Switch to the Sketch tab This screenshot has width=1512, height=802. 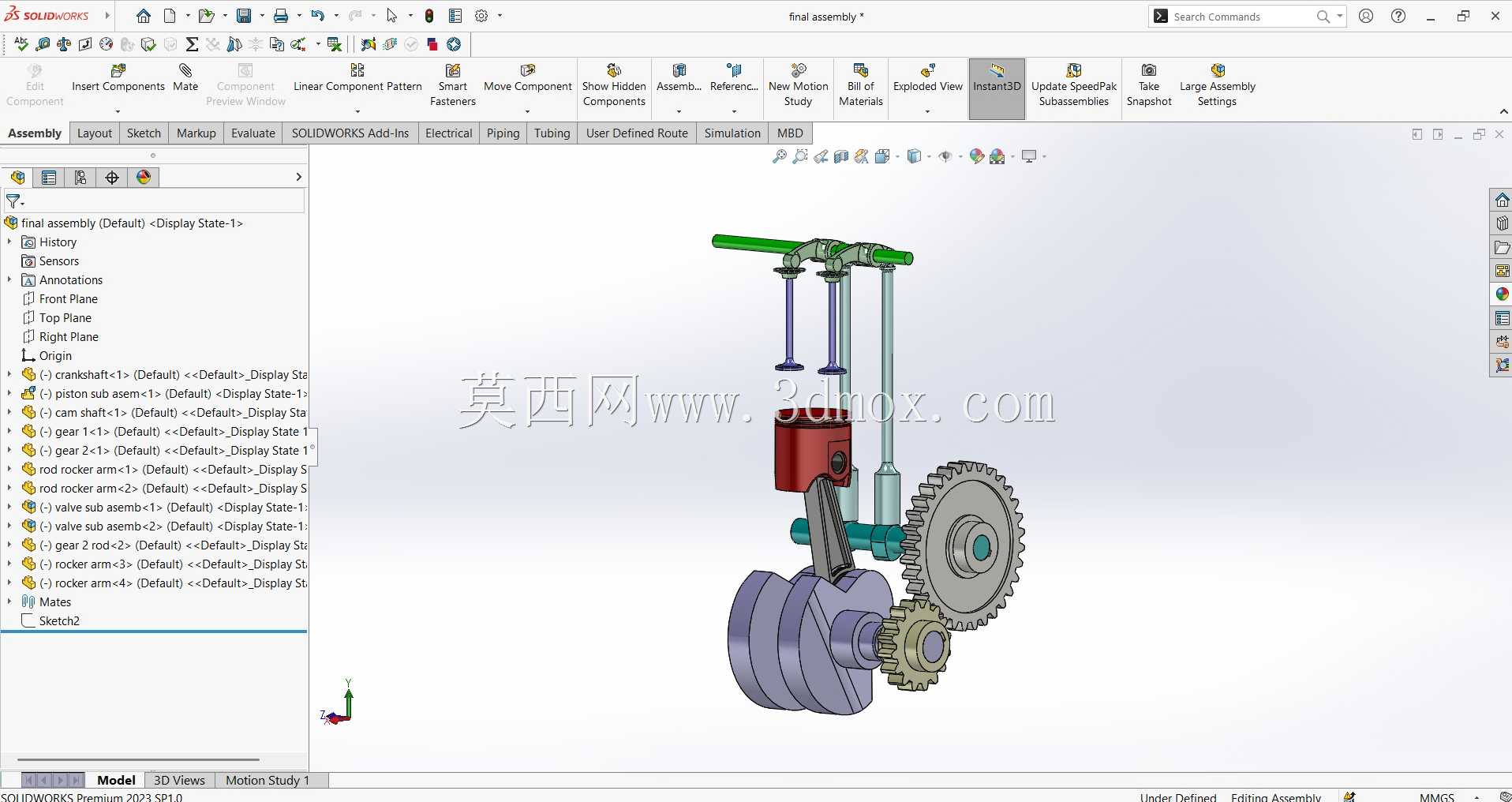(144, 133)
